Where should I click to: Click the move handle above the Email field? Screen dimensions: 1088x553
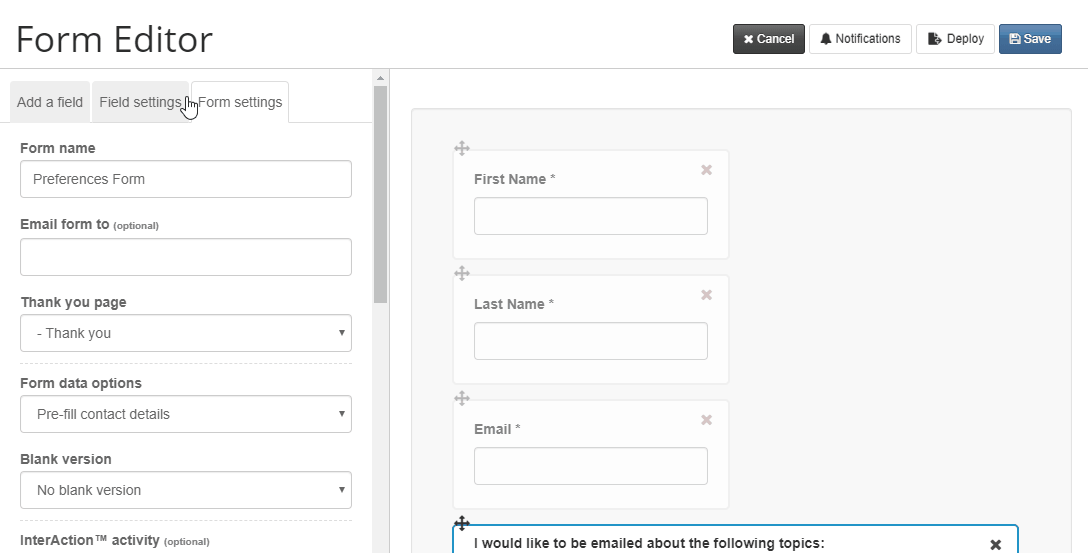(x=462, y=398)
